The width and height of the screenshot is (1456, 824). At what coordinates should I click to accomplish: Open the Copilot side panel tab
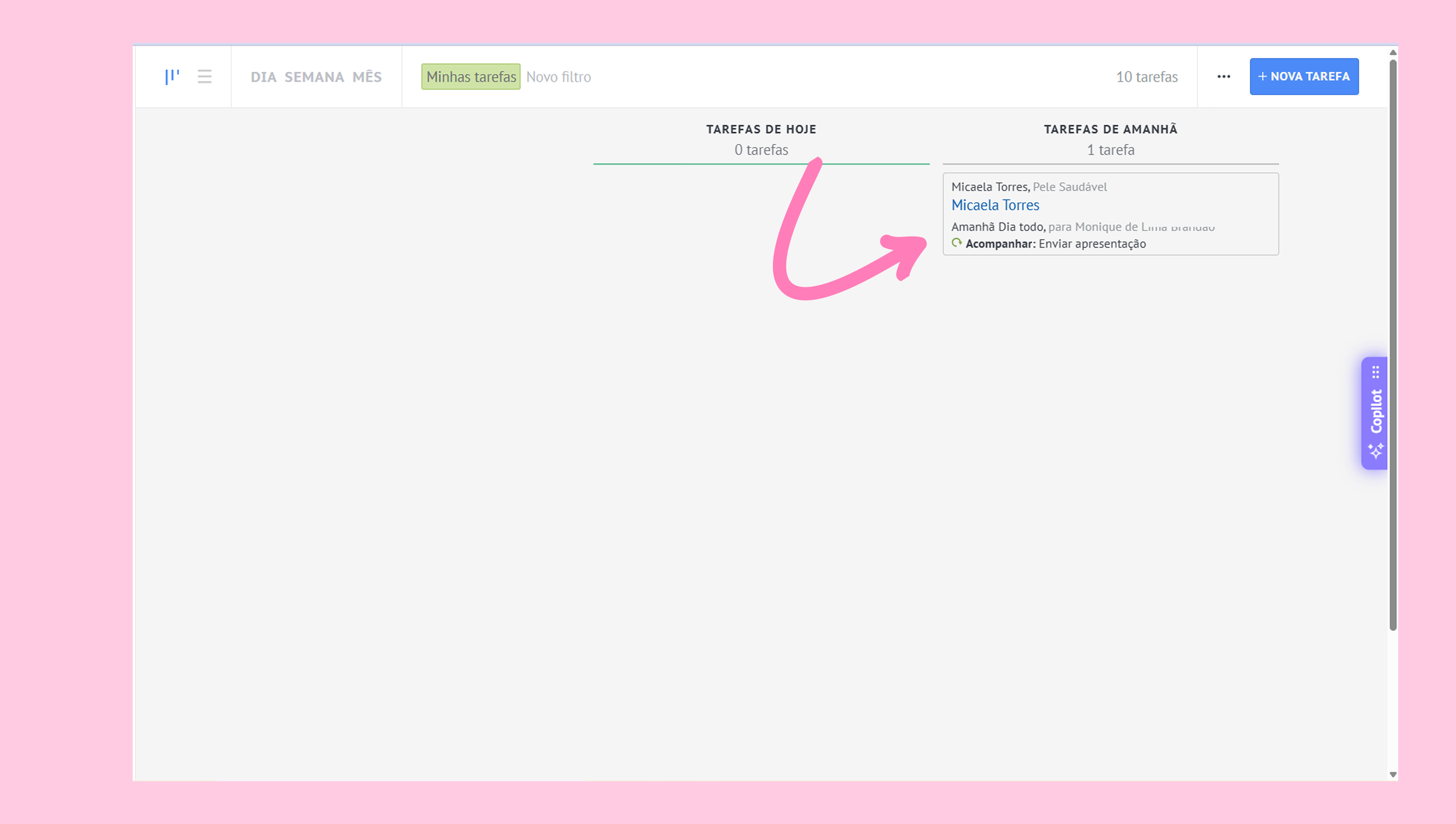coord(1376,411)
